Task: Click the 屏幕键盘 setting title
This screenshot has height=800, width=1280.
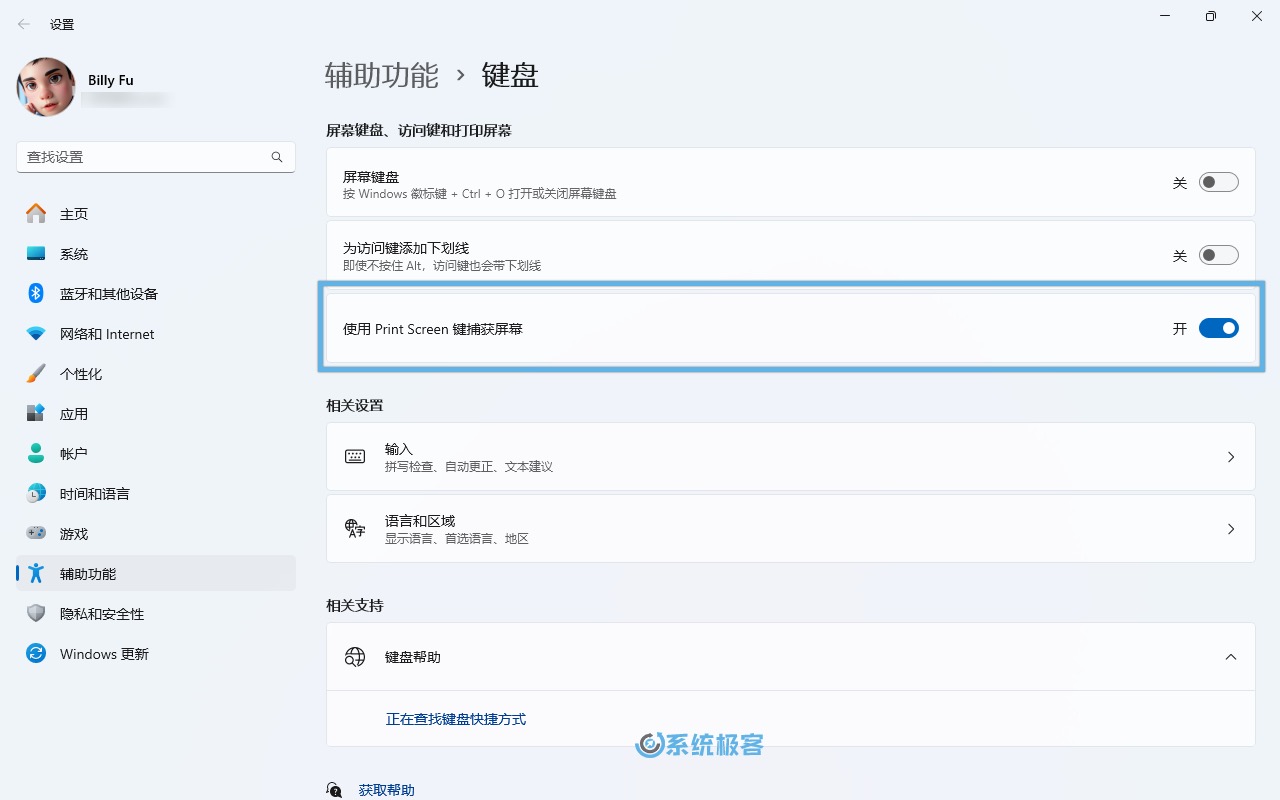Action: pyautogui.click(x=371, y=176)
